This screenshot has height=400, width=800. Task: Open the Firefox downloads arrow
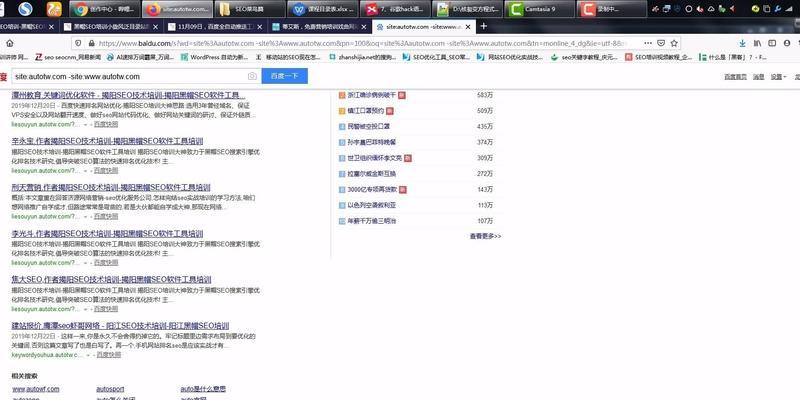[743, 43]
